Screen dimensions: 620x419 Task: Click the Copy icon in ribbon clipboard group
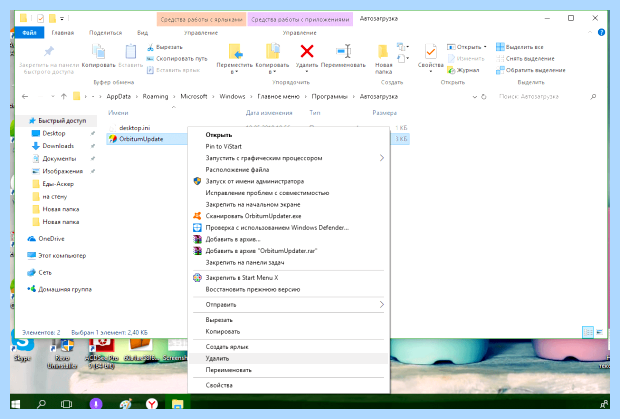(98, 51)
